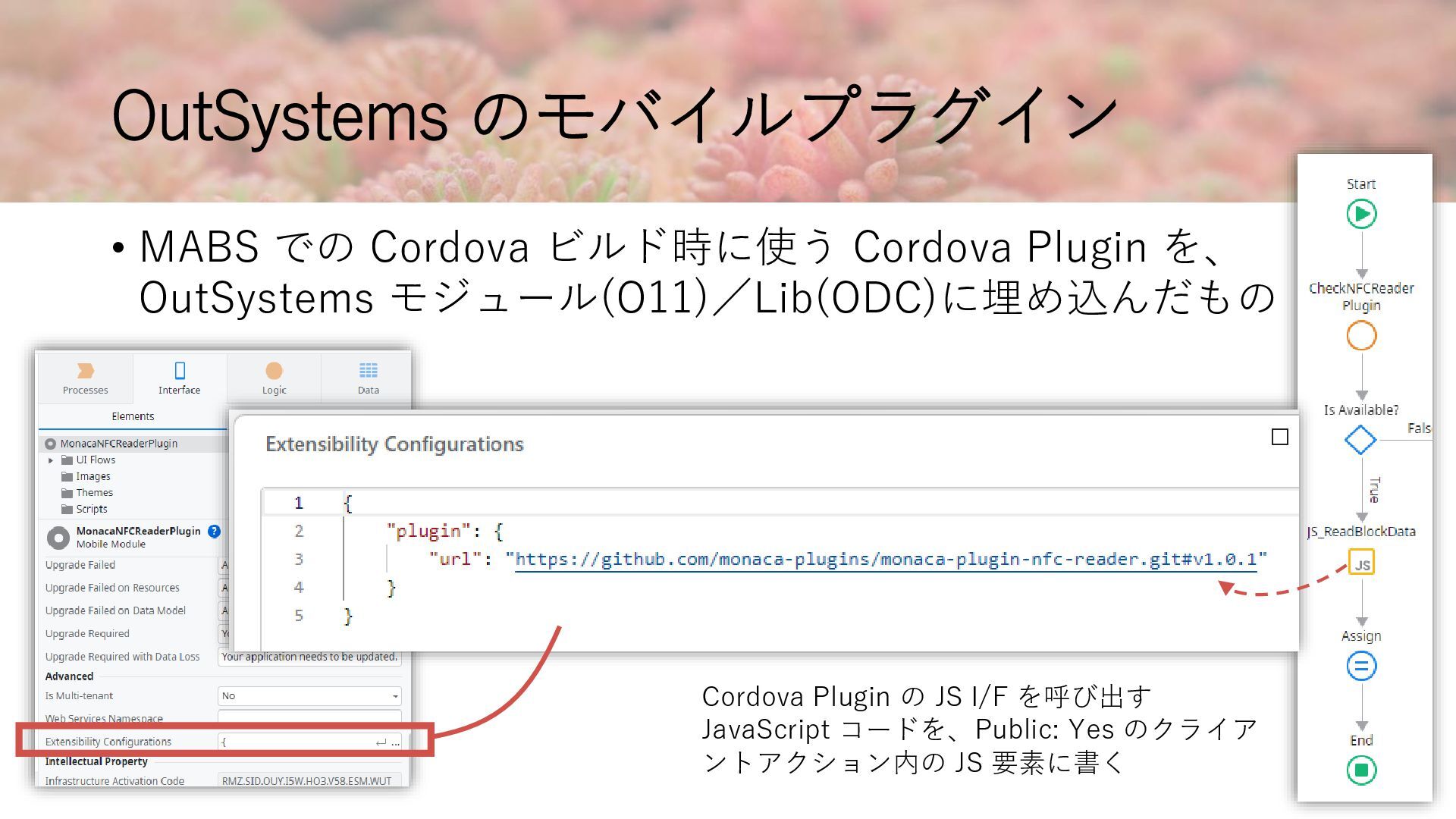Select the Upgrade Required property label

point(87,634)
